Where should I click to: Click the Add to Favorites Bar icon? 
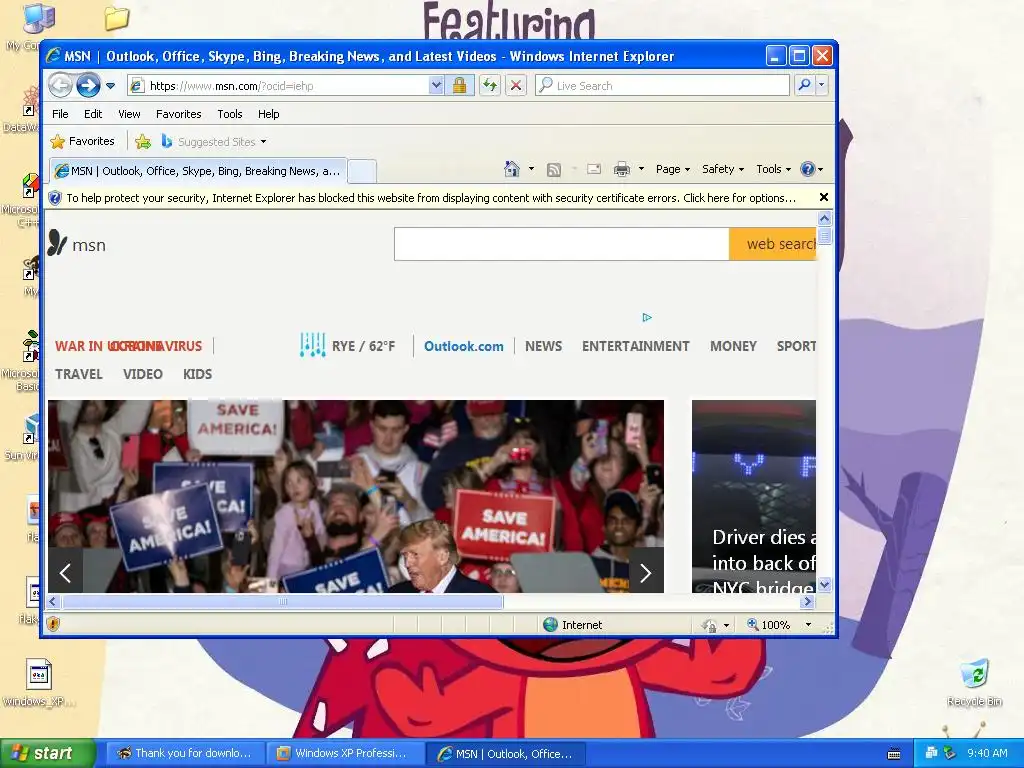(x=143, y=141)
